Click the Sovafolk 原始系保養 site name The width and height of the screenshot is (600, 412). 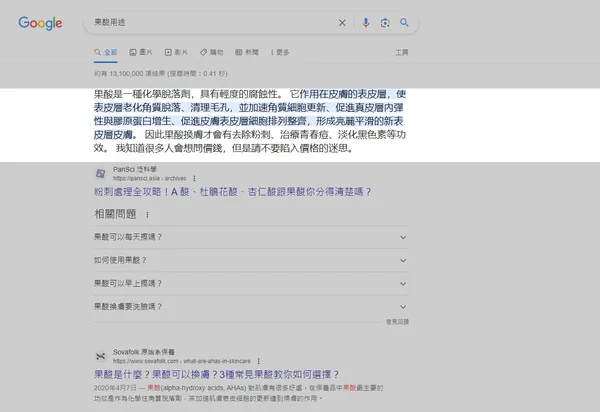click(x=143, y=352)
